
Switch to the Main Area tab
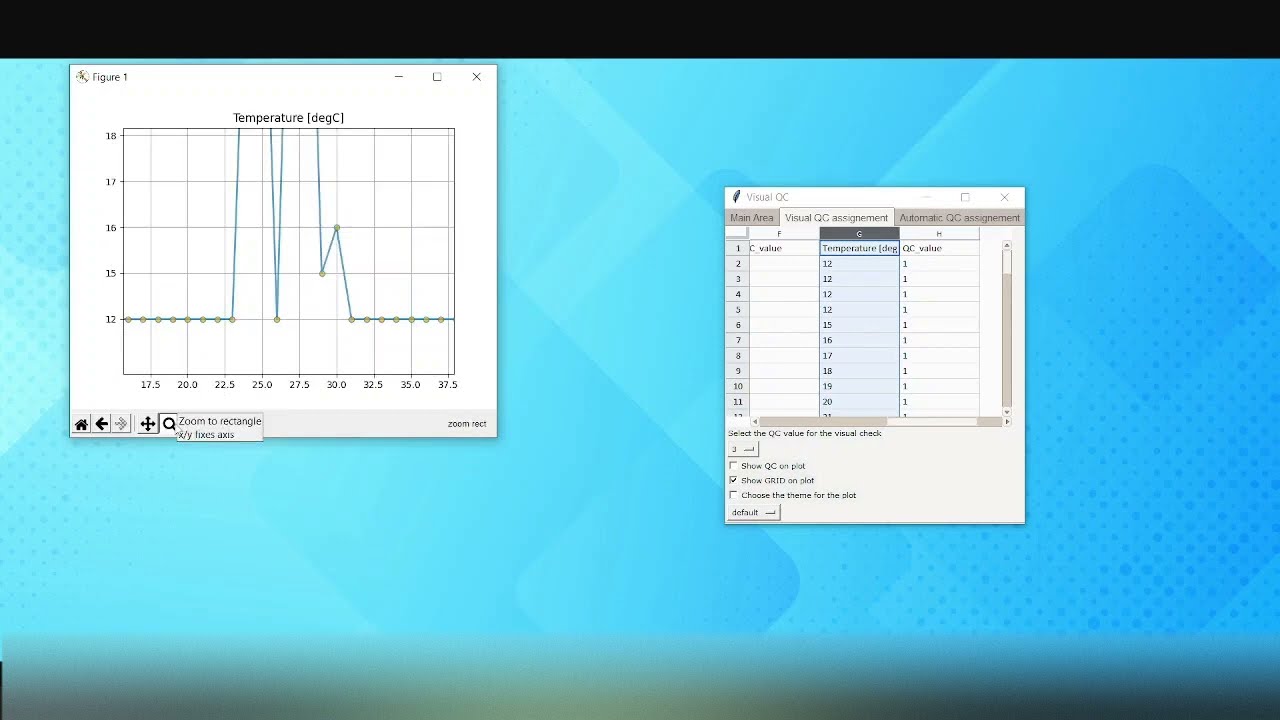coord(752,218)
